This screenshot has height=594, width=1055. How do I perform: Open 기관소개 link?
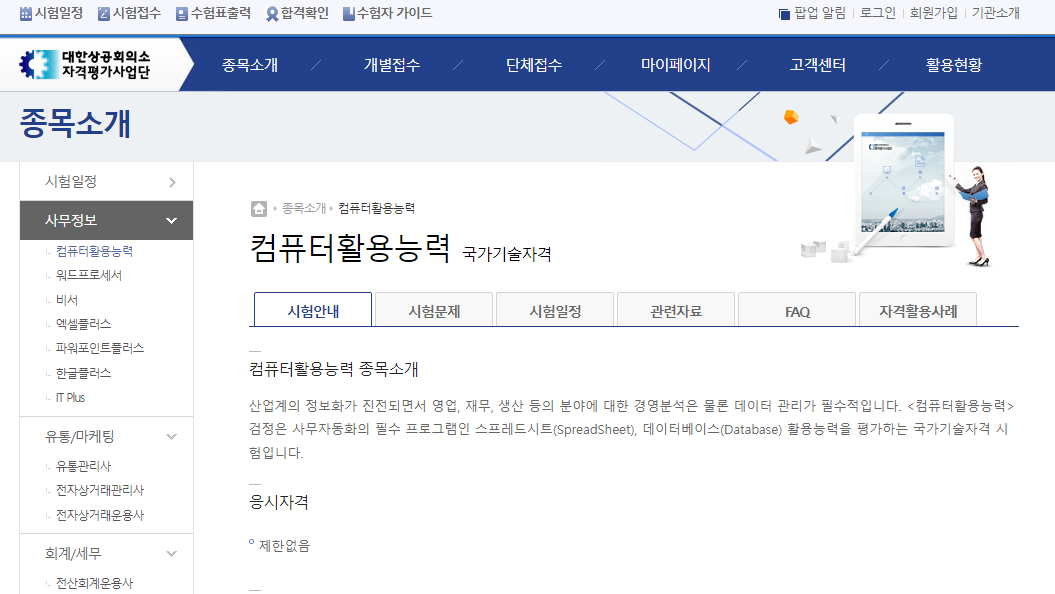point(996,13)
